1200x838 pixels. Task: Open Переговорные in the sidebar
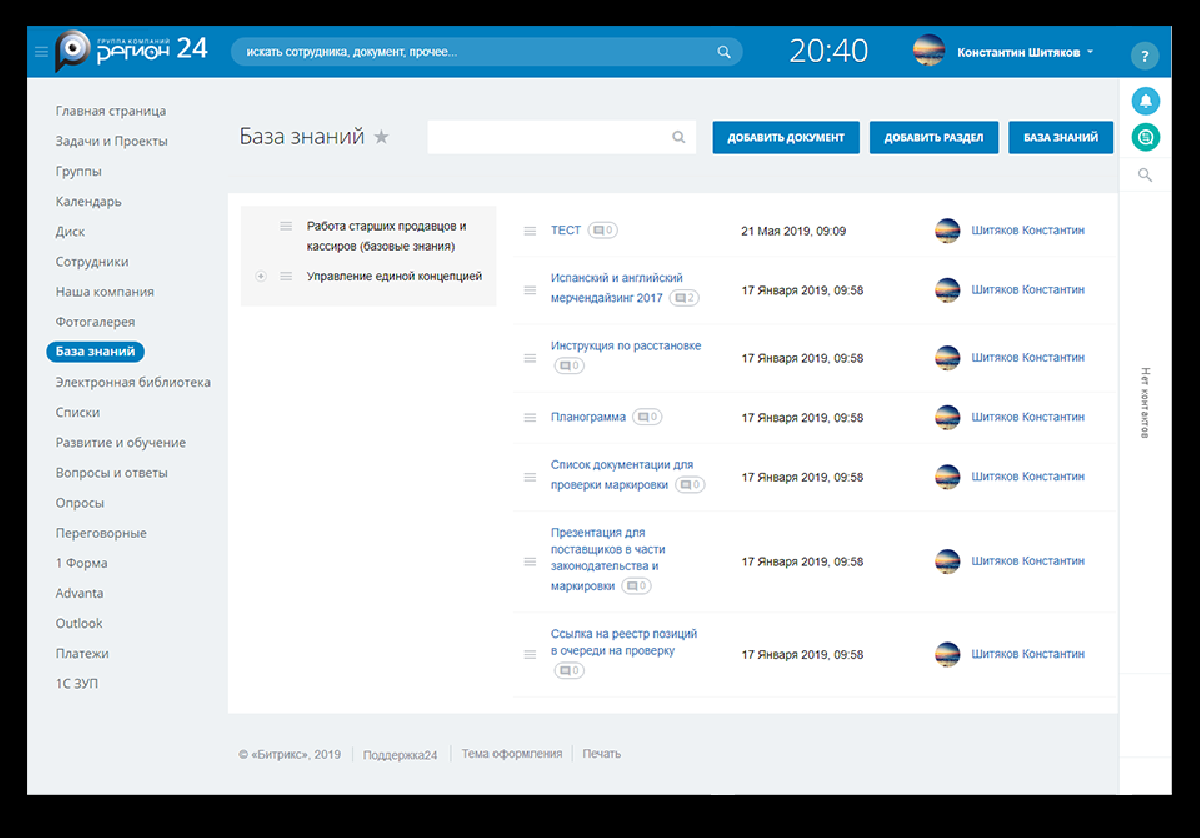coord(101,533)
